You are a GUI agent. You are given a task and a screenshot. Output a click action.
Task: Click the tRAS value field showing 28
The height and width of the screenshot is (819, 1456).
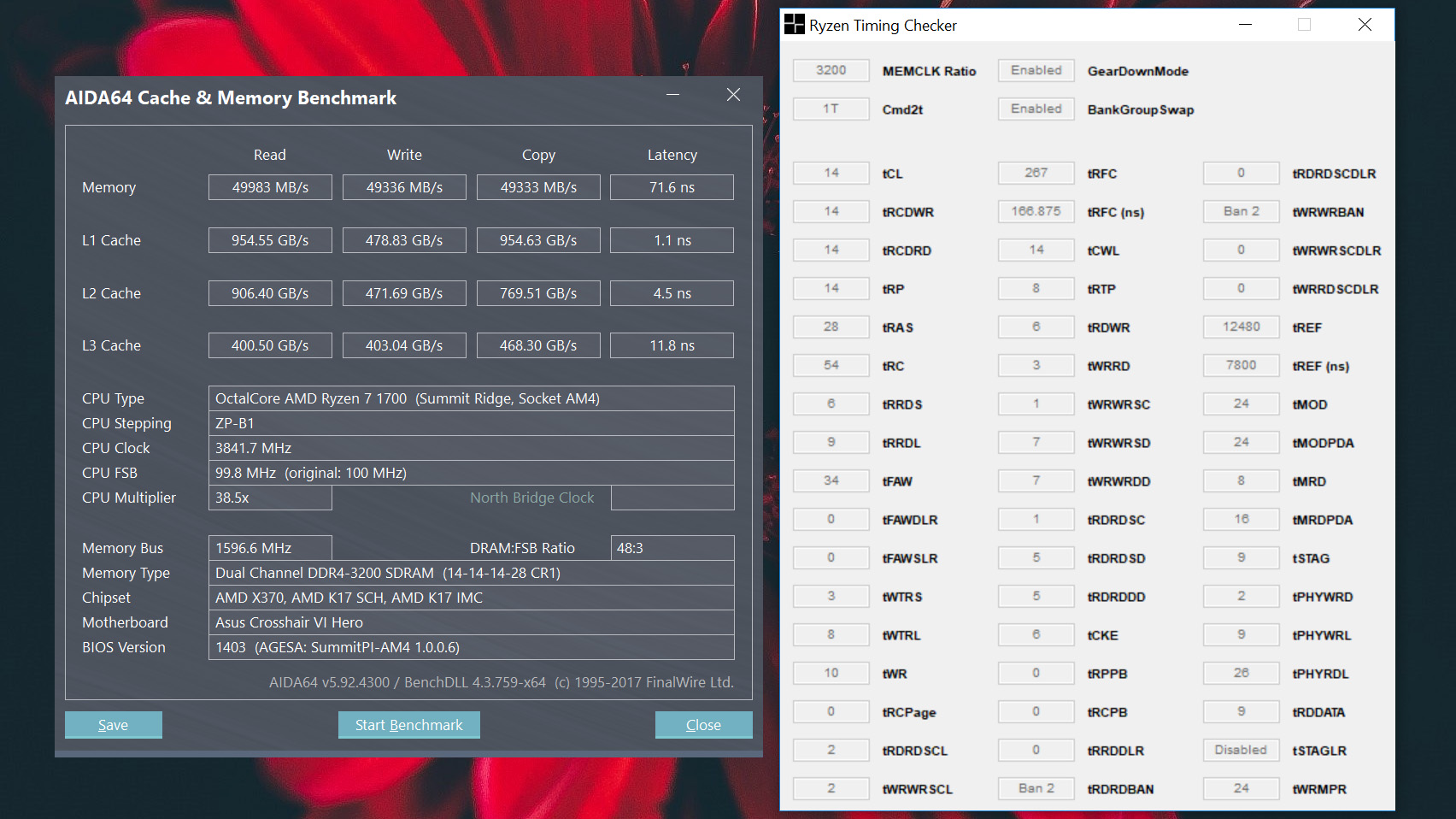click(831, 327)
